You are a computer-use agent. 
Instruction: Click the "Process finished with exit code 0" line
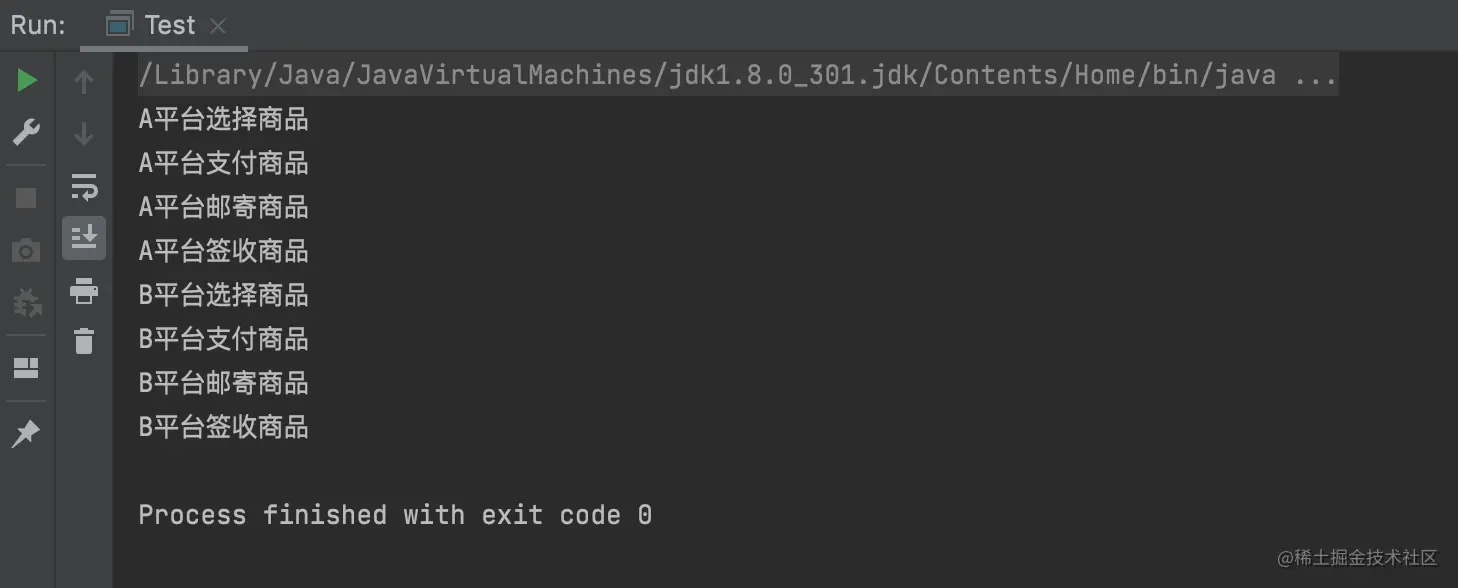[x=395, y=515]
